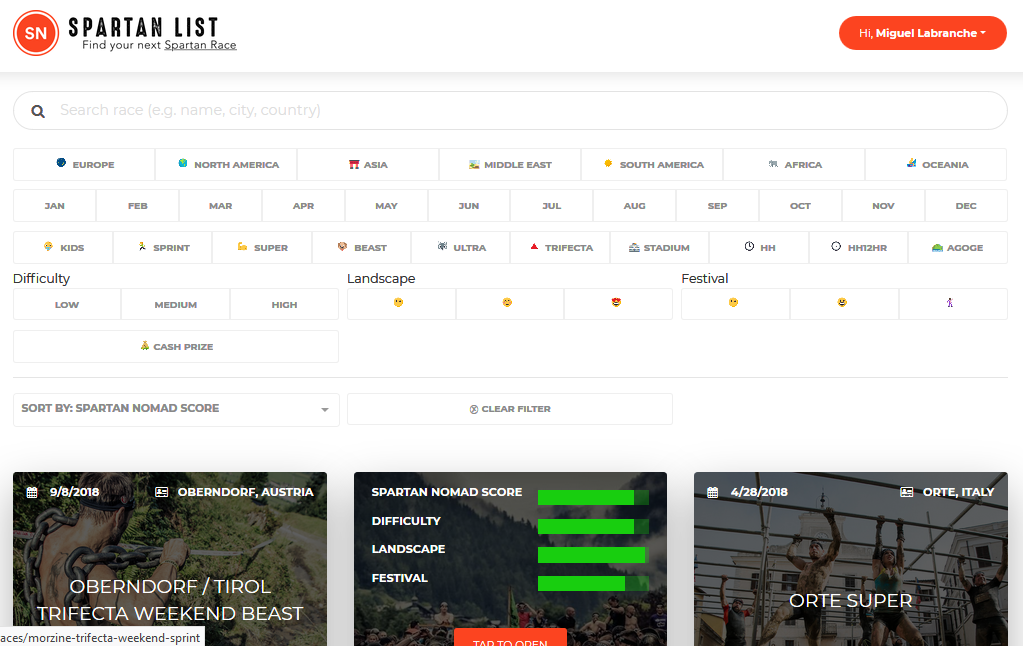Click the heart-eyes emoji Landscape filter

click(617, 303)
